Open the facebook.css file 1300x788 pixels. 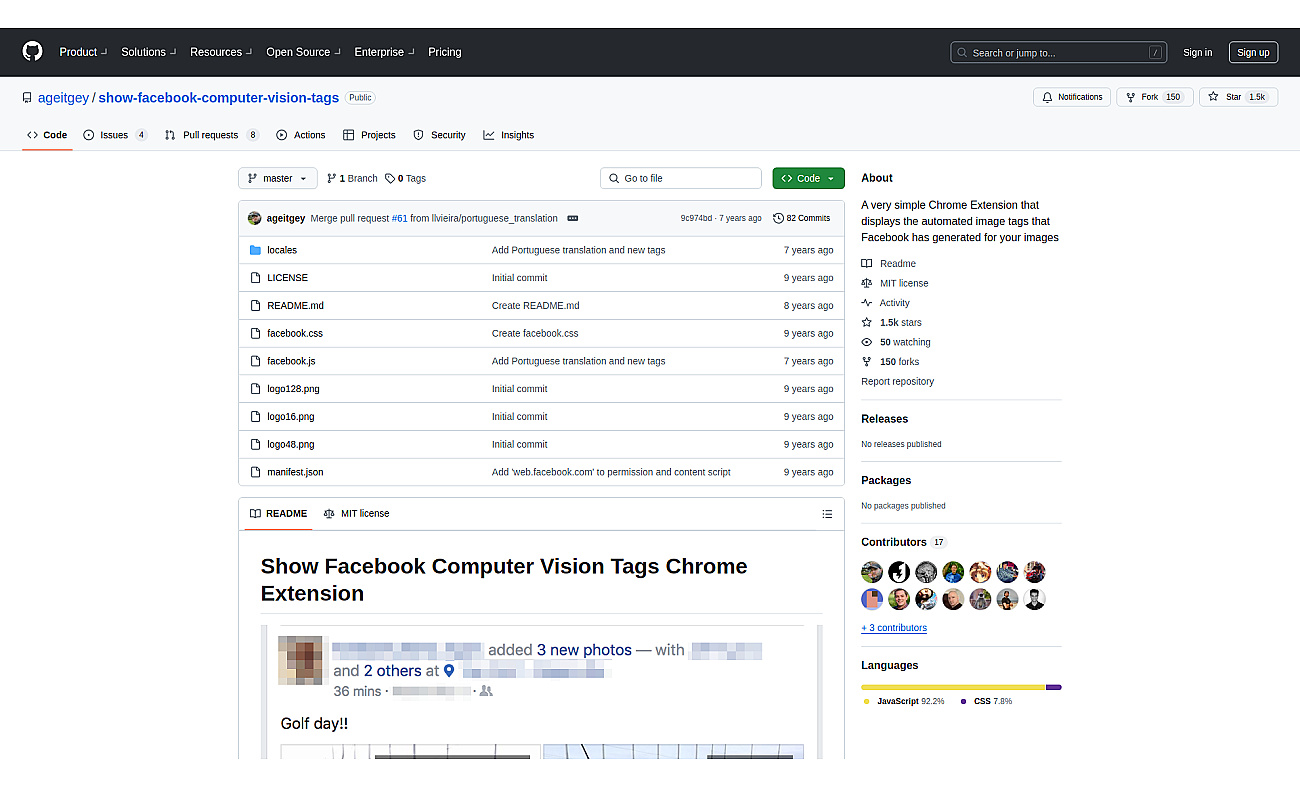pyautogui.click(x=295, y=333)
